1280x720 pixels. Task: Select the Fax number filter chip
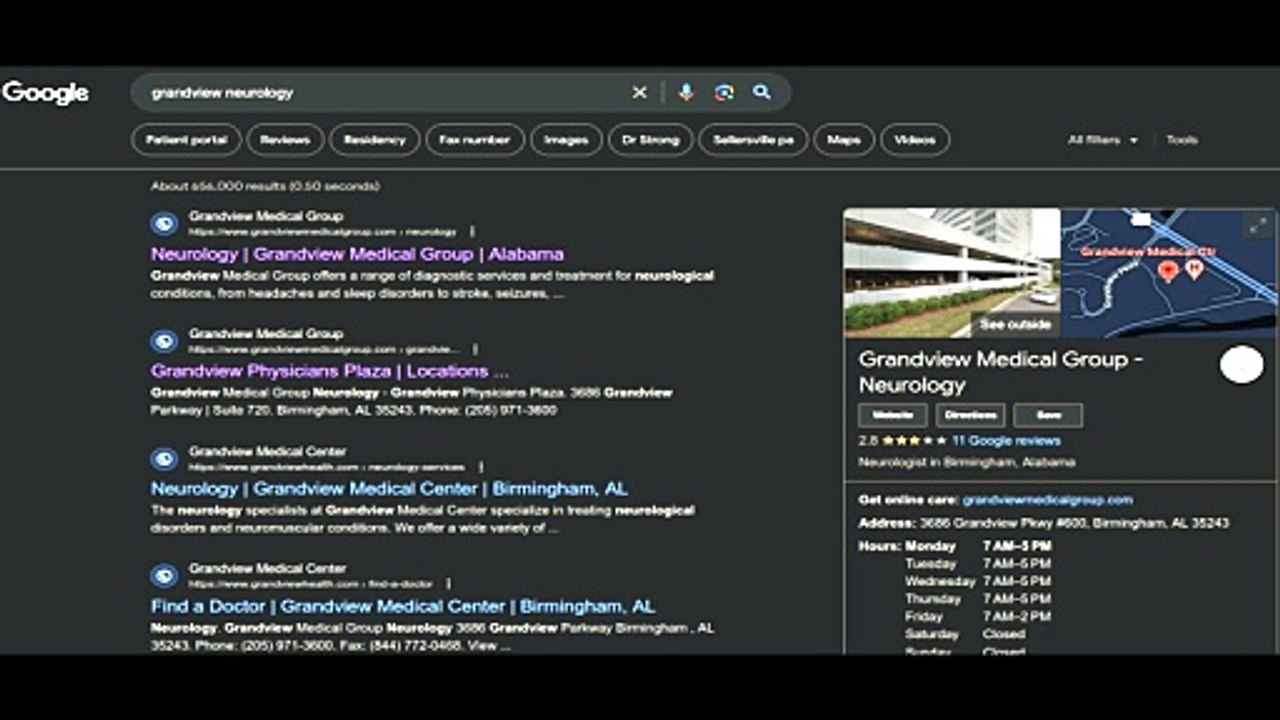click(x=475, y=140)
